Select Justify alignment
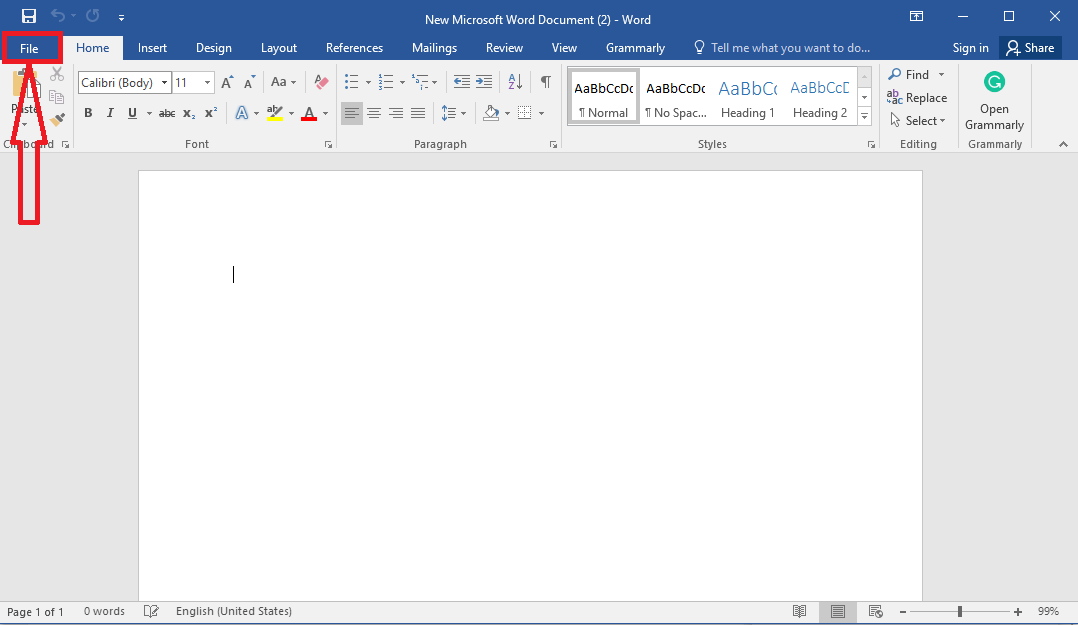Viewport: 1078px width, 625px height. [x=417, y=113]
